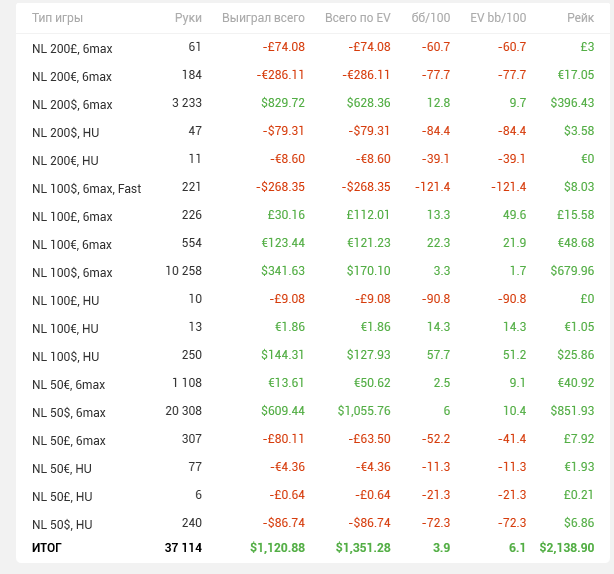Sort table by Выиграл всего header
Image resolution: width=614 pixels, height=574 pixels.
[x=263, y=18]
